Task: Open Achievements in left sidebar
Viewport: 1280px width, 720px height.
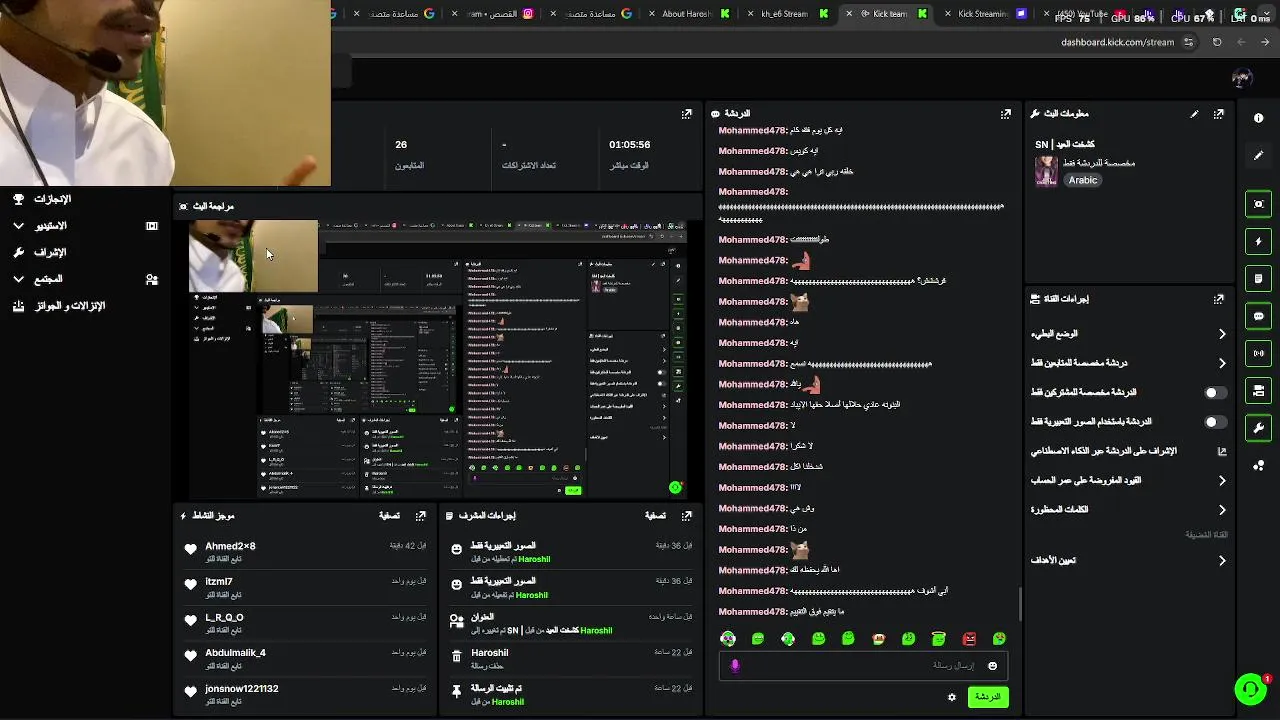Action: click(x=52, y=199)
